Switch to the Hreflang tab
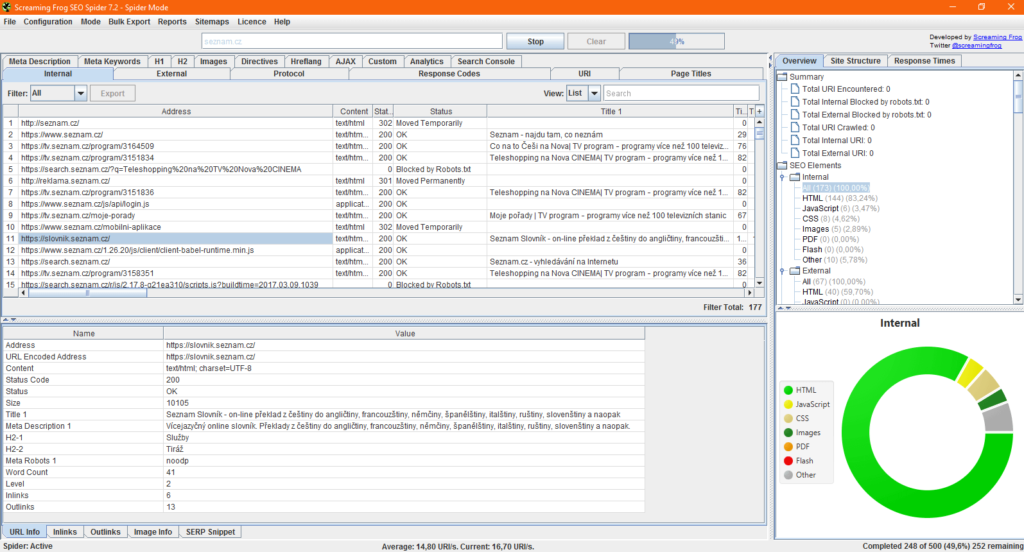The width and height of the screenshot is (1024, 552). (306, 61)
